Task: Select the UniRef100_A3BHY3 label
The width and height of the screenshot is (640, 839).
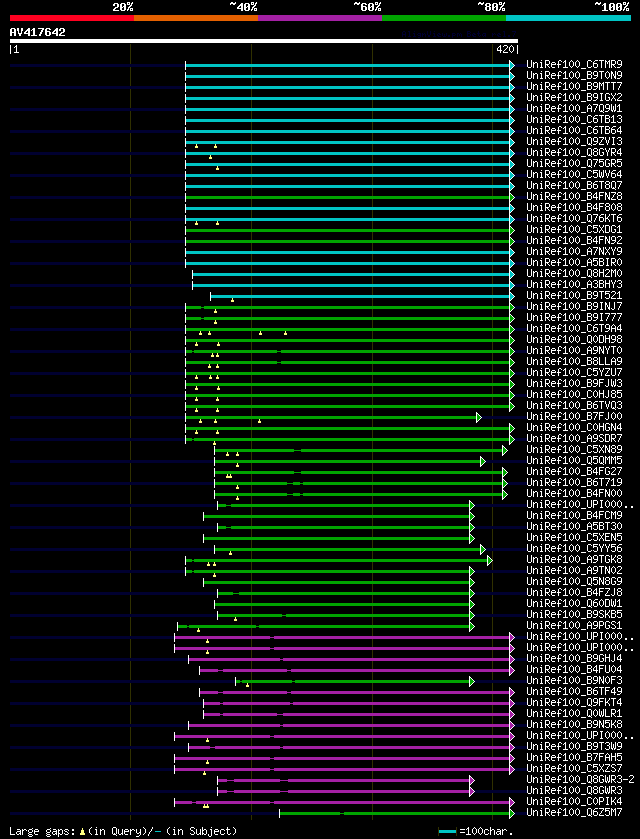Action: 574,285
